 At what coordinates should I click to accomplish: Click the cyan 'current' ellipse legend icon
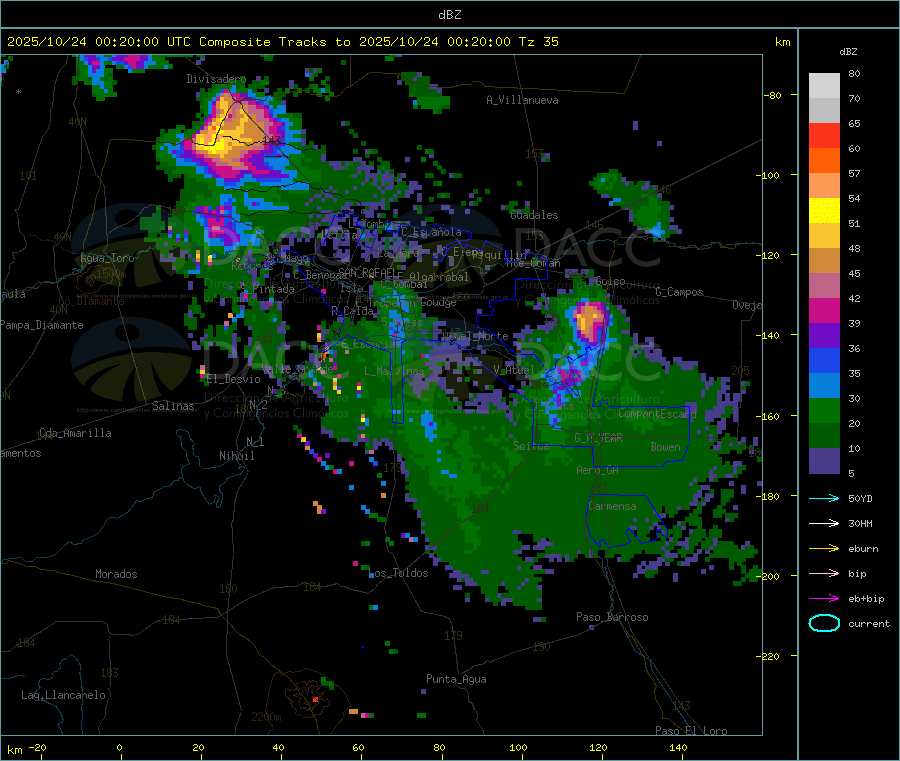[x=824, y=623]
